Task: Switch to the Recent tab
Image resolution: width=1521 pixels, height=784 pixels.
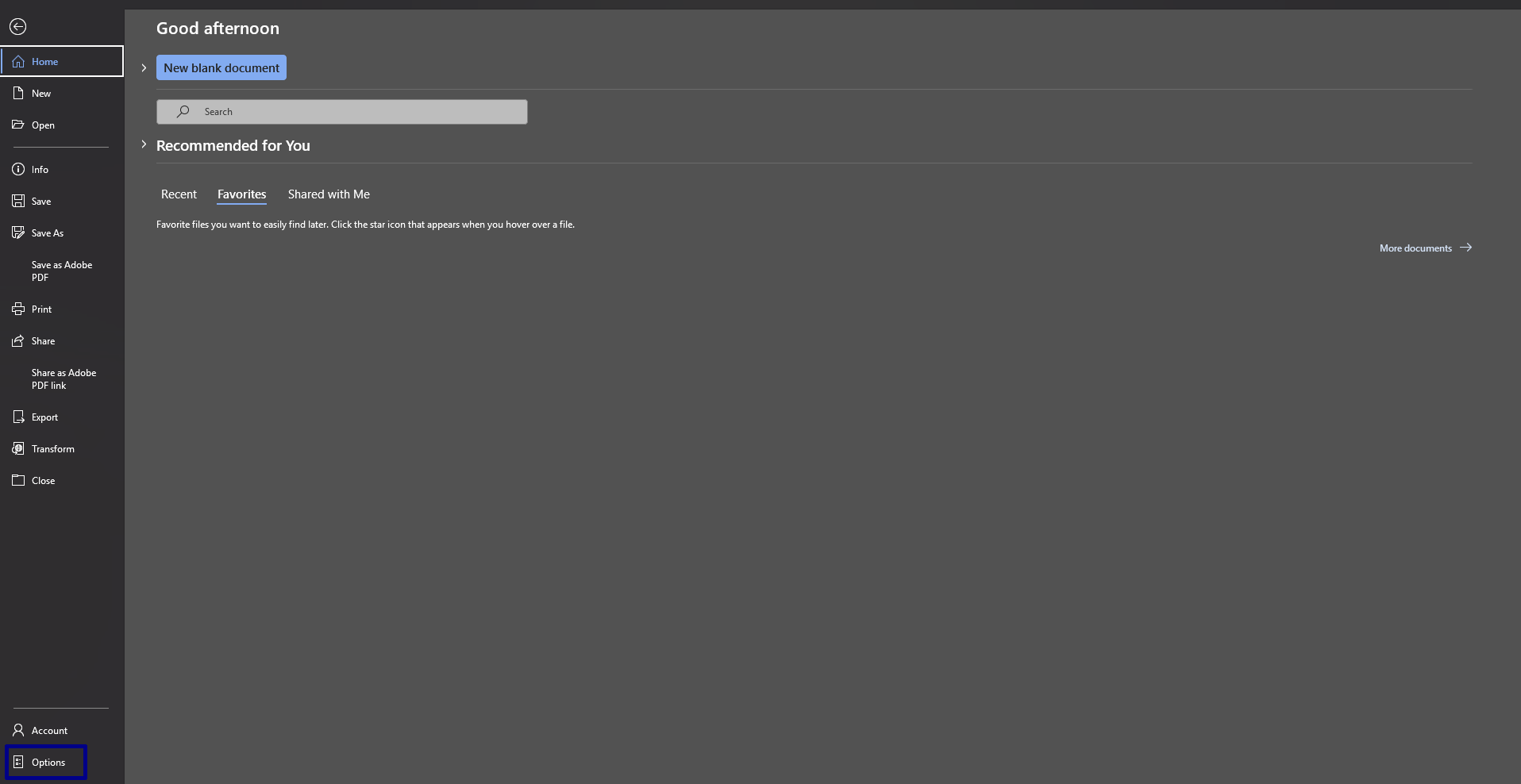Action: pos(179,194)
